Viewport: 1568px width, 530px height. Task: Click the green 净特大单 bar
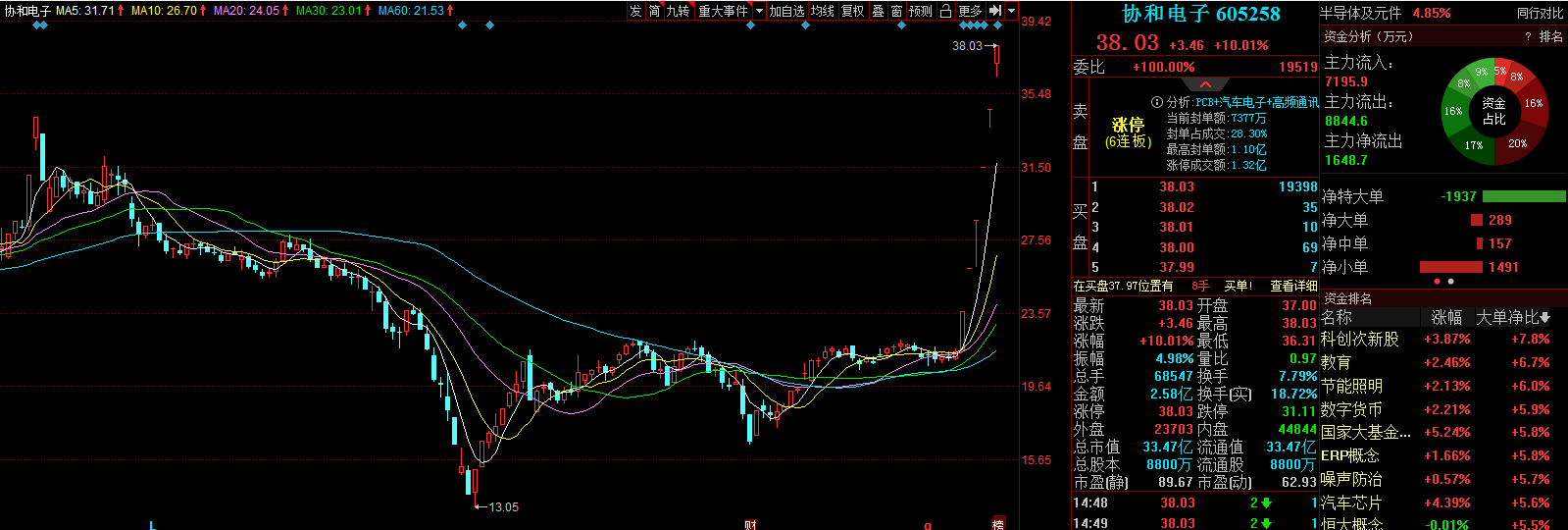click(1524, 196)
